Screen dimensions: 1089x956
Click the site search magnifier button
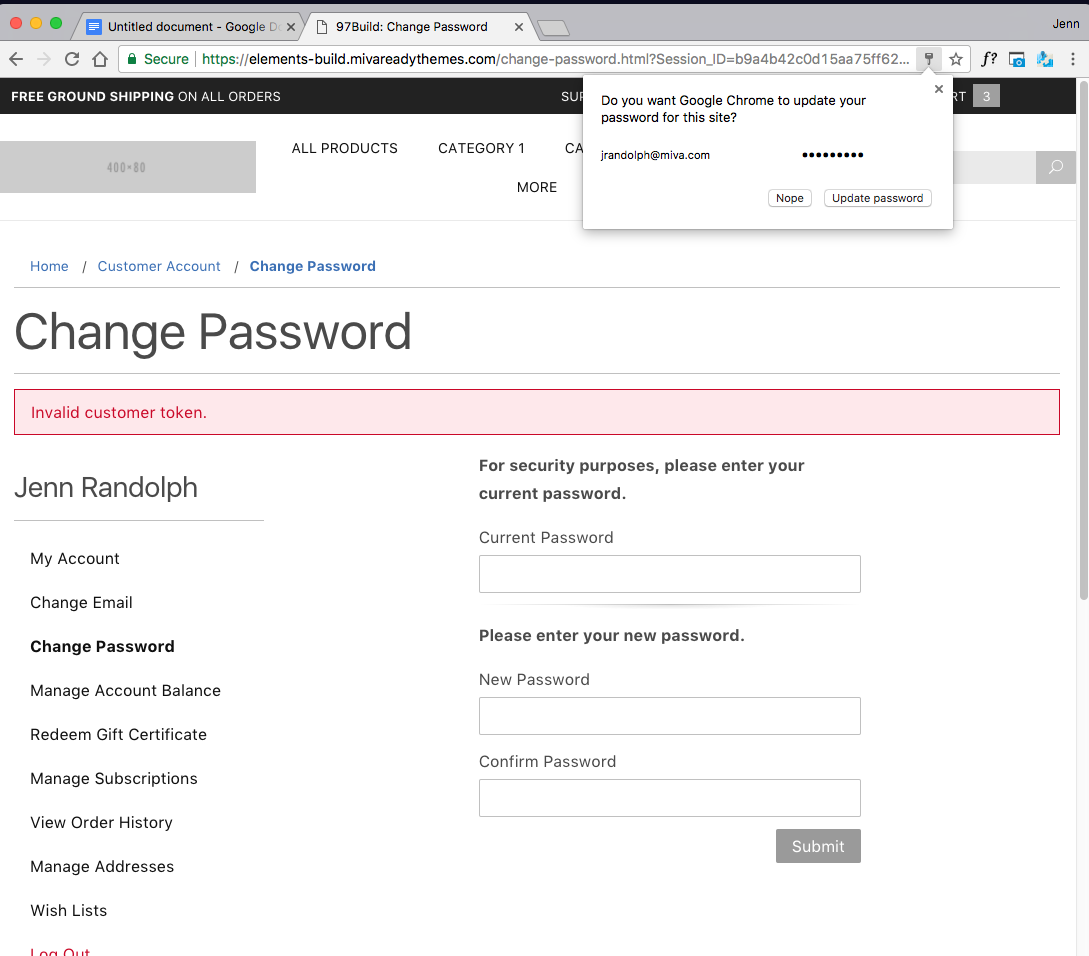point(1056,167)
